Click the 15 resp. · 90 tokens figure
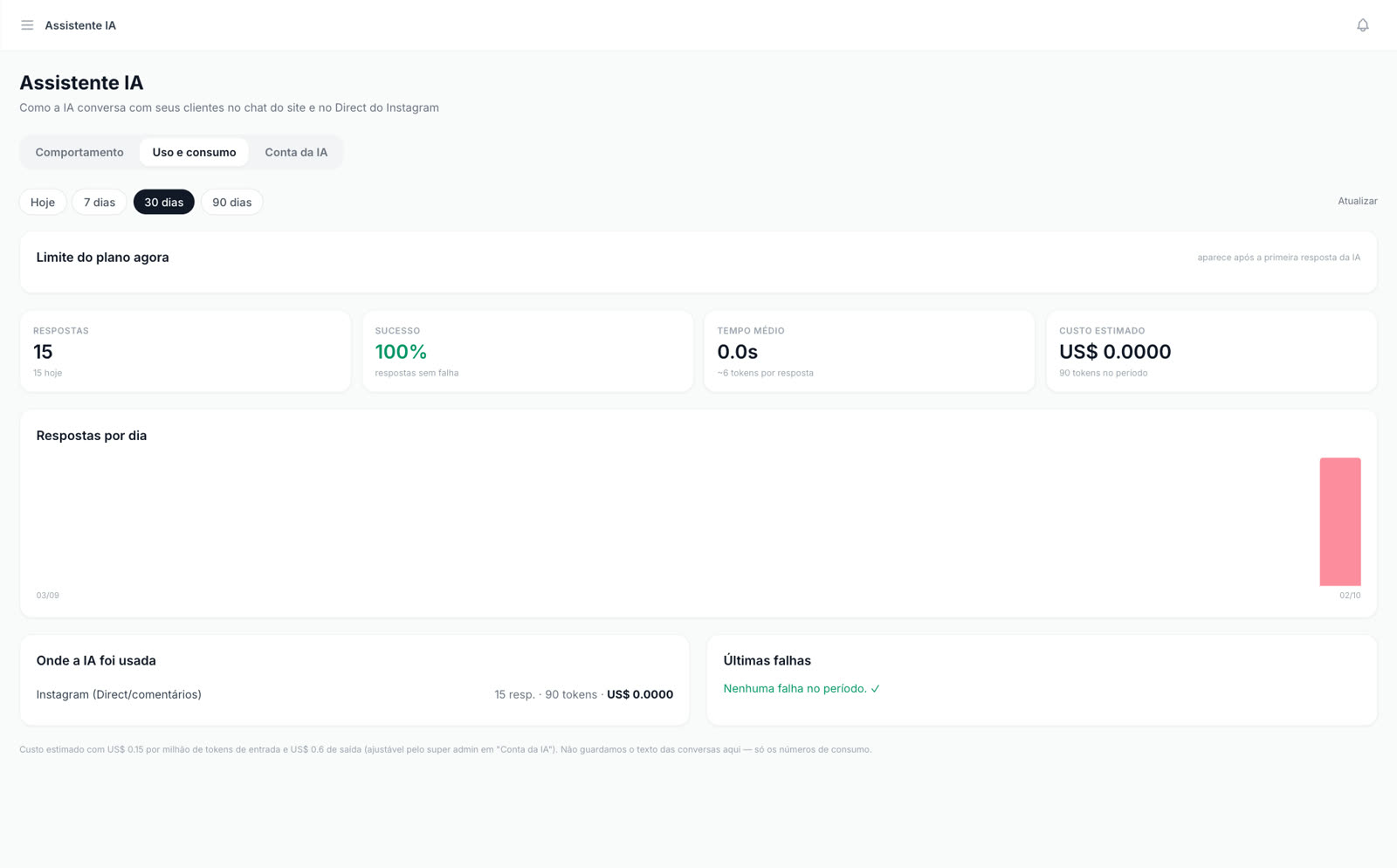Screen dimensions: 1397x868 [x=546, y=694]
